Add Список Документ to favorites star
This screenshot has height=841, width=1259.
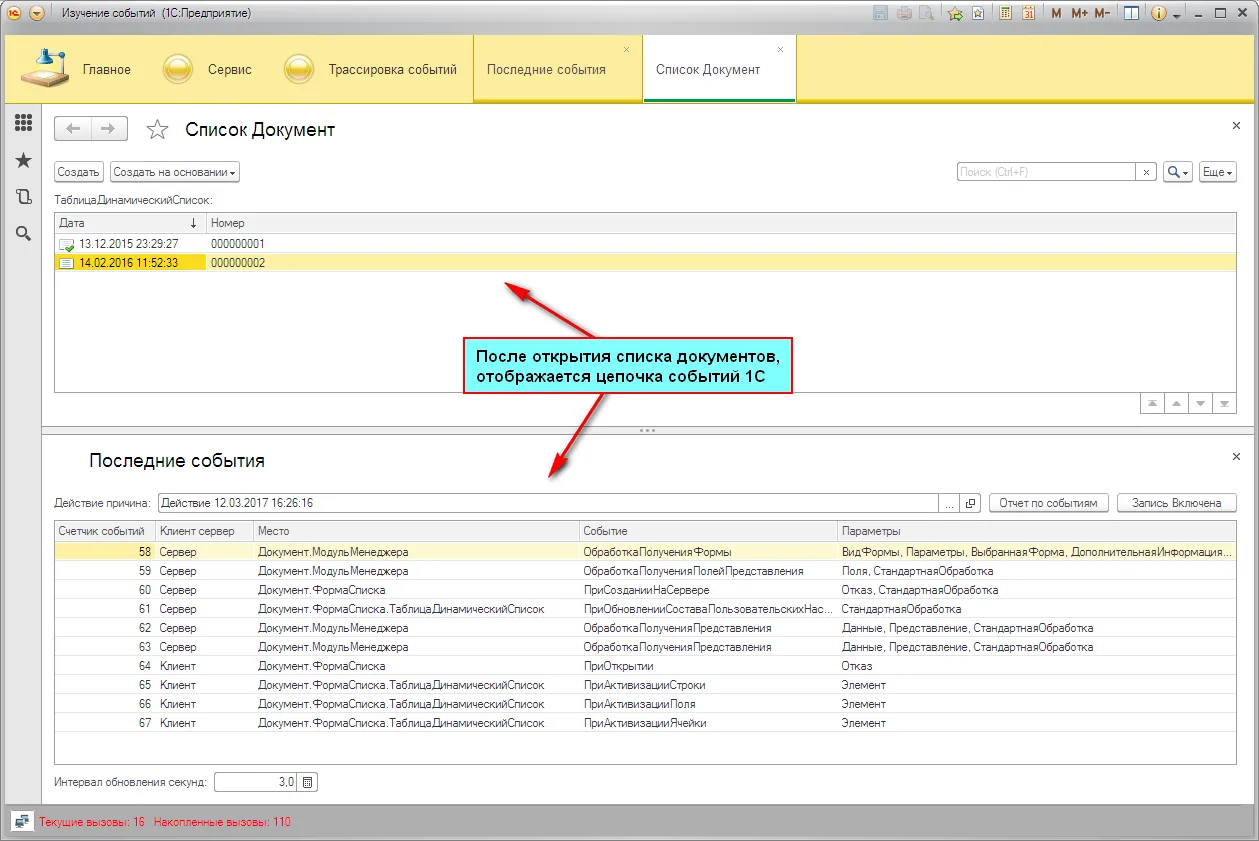tap(157, 129)
